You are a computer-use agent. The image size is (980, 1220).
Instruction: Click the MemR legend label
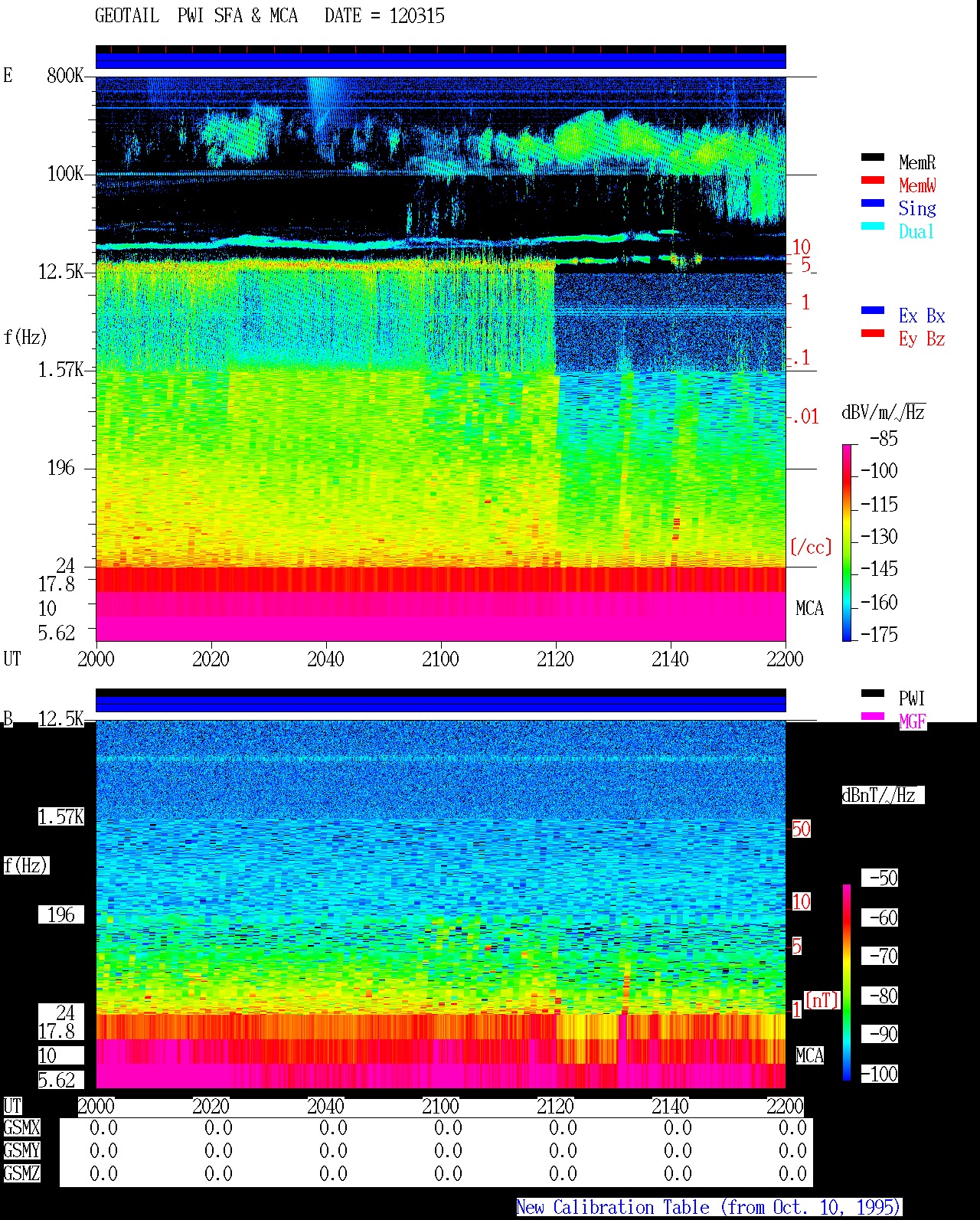click(x=917, y=162)
